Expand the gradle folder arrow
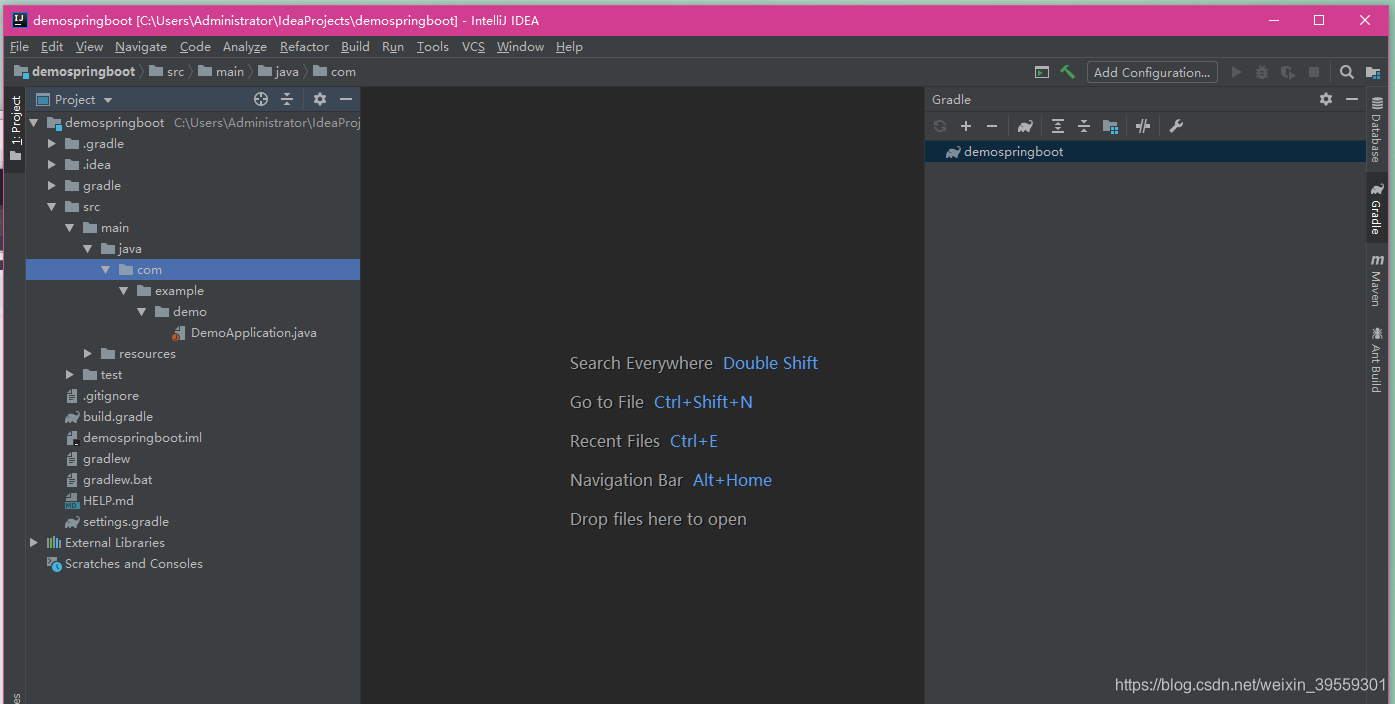1395x704 pixels. pyautogui.click(x=52, y=186)
